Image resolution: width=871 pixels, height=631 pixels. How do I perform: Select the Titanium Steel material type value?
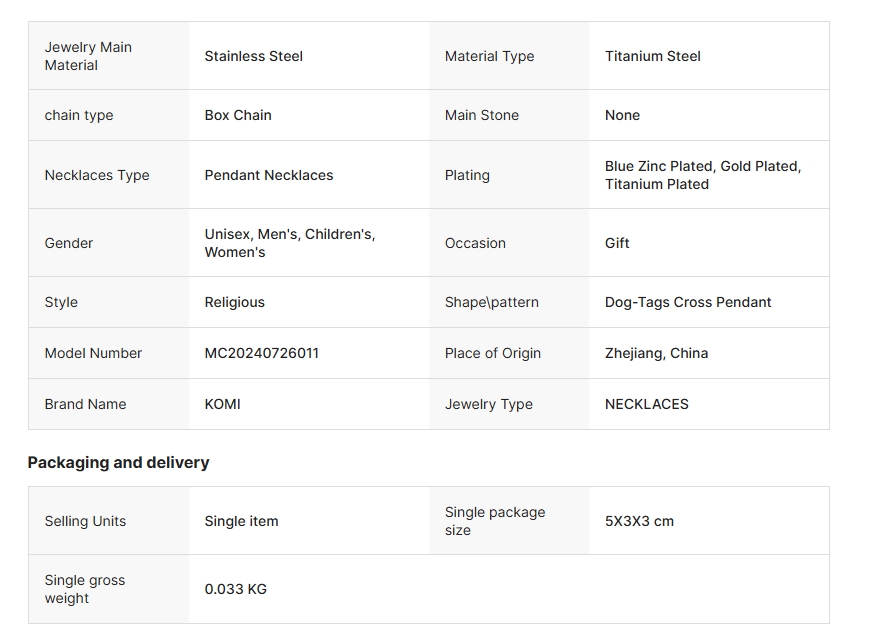[x=652, y=56]
